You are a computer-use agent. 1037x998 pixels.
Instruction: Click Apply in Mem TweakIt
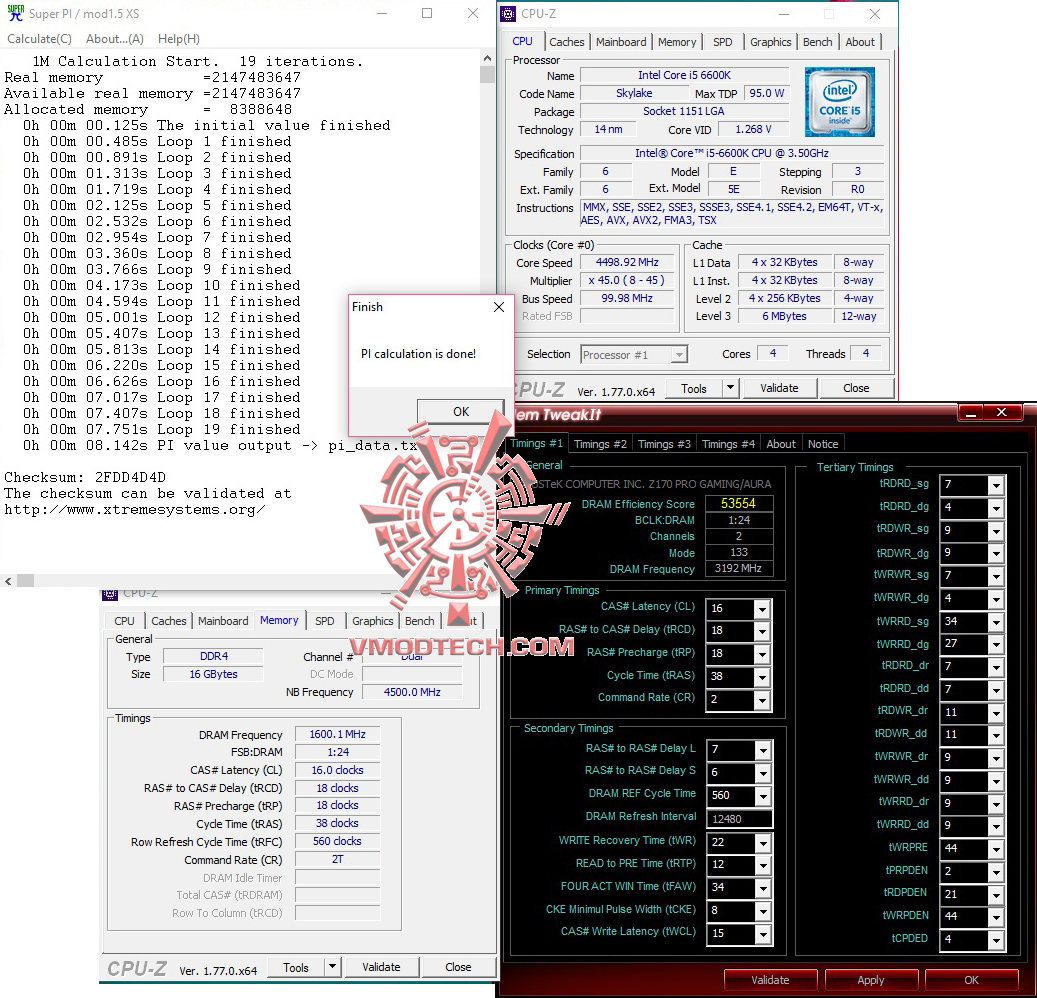click(x=871, y=980)
